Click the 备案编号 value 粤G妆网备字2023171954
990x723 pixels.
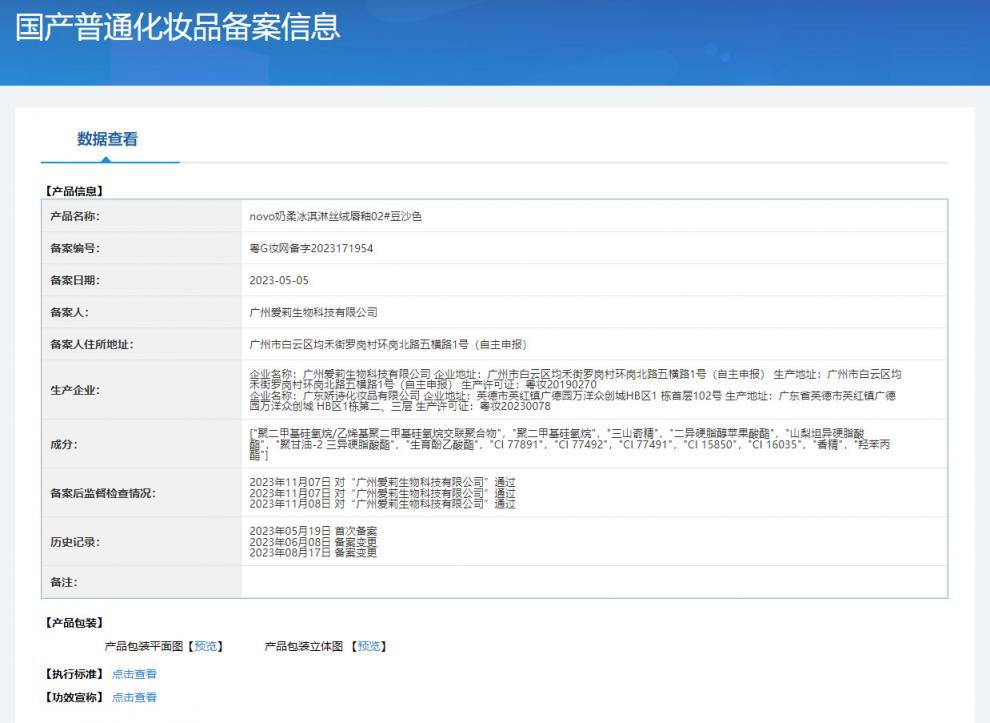[x=311, y=248]
